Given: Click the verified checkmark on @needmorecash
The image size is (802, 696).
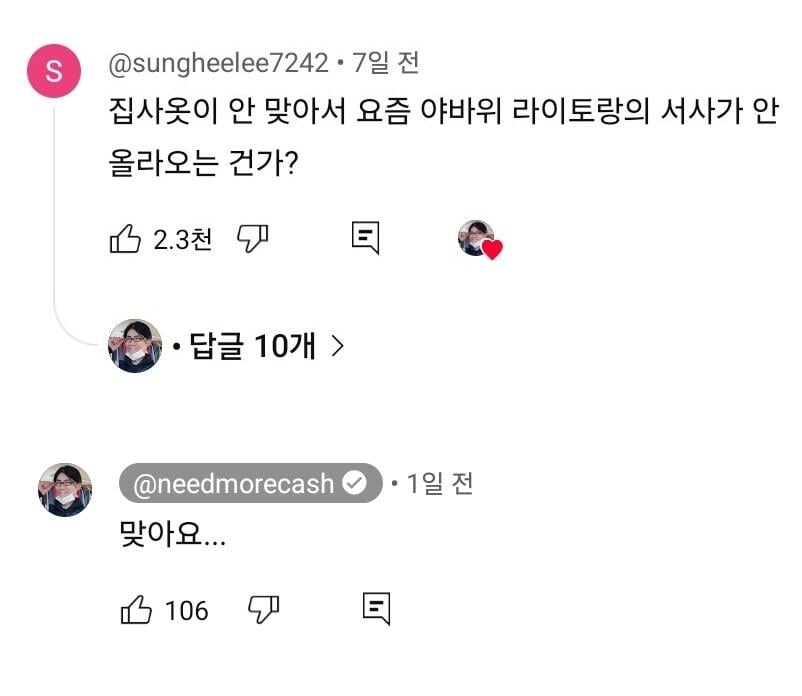Looking at the screenshot, I should pos(354,484).
